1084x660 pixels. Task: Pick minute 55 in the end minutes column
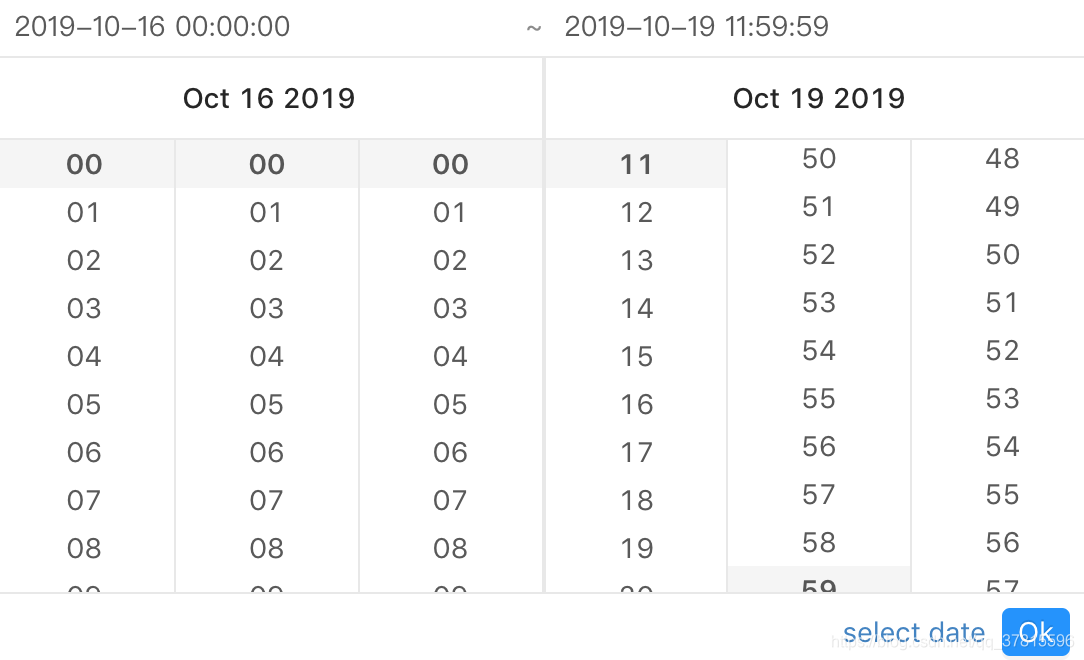coord(818,398)
